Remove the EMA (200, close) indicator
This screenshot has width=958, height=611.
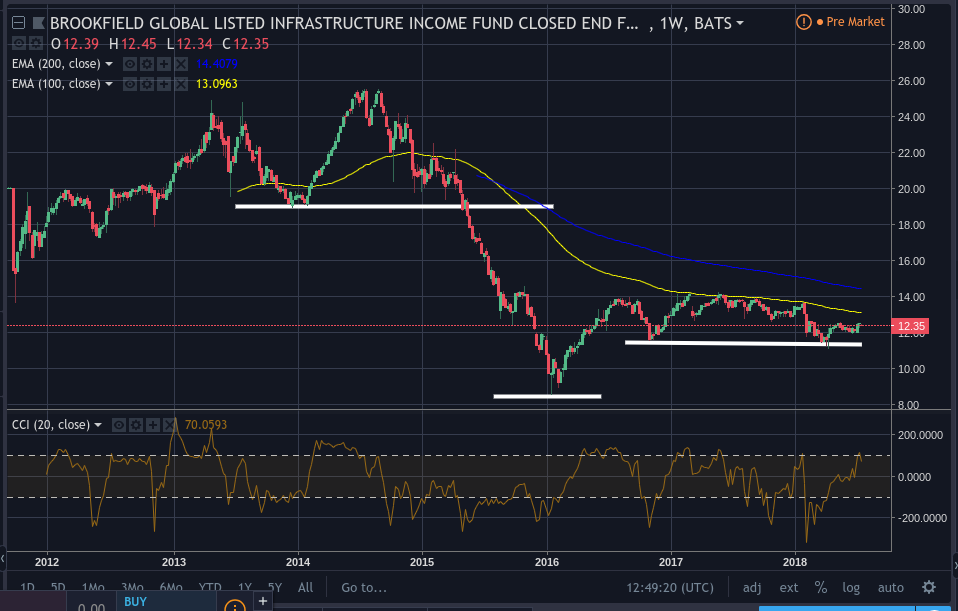coord(181,64)
